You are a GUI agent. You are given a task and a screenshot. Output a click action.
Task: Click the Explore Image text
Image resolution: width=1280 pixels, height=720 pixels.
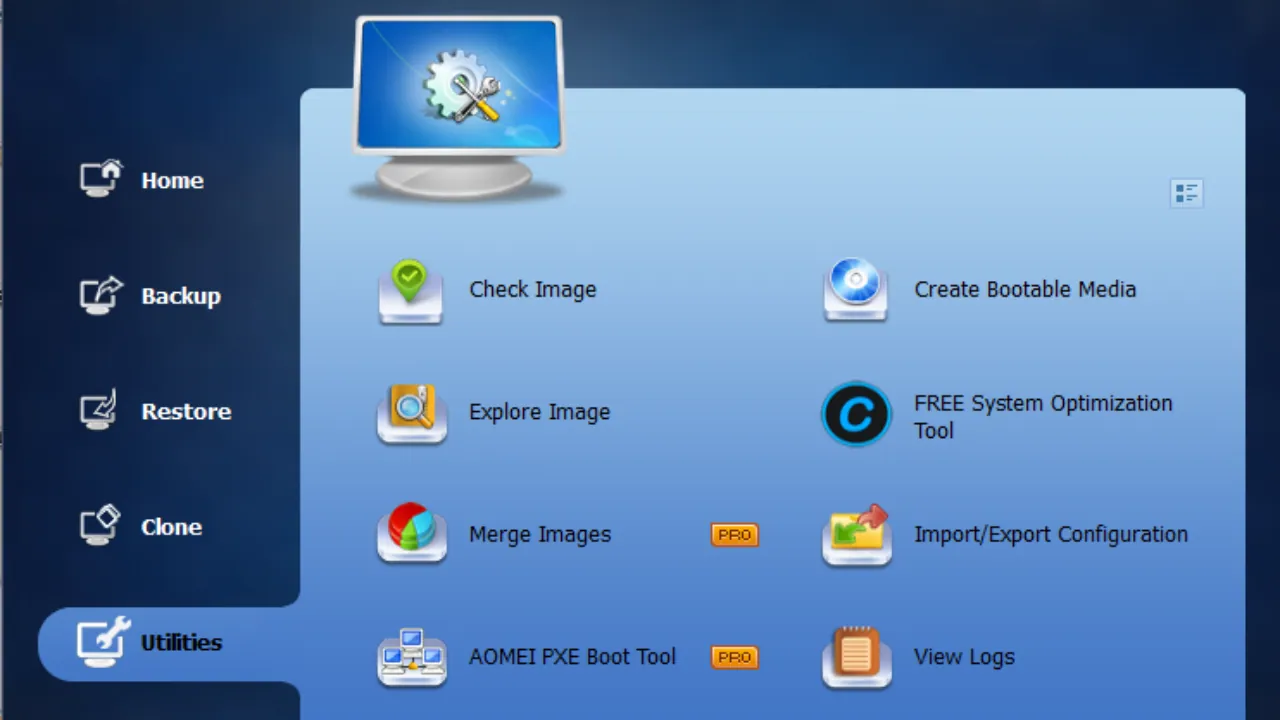(539, 412)
